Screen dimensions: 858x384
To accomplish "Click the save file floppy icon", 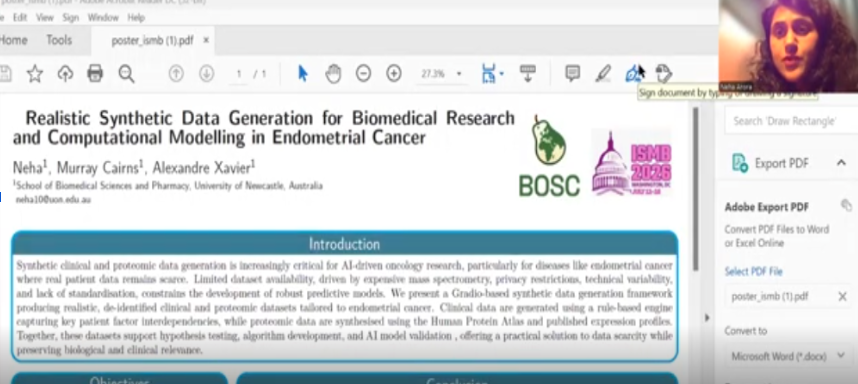I will point(5,73).
